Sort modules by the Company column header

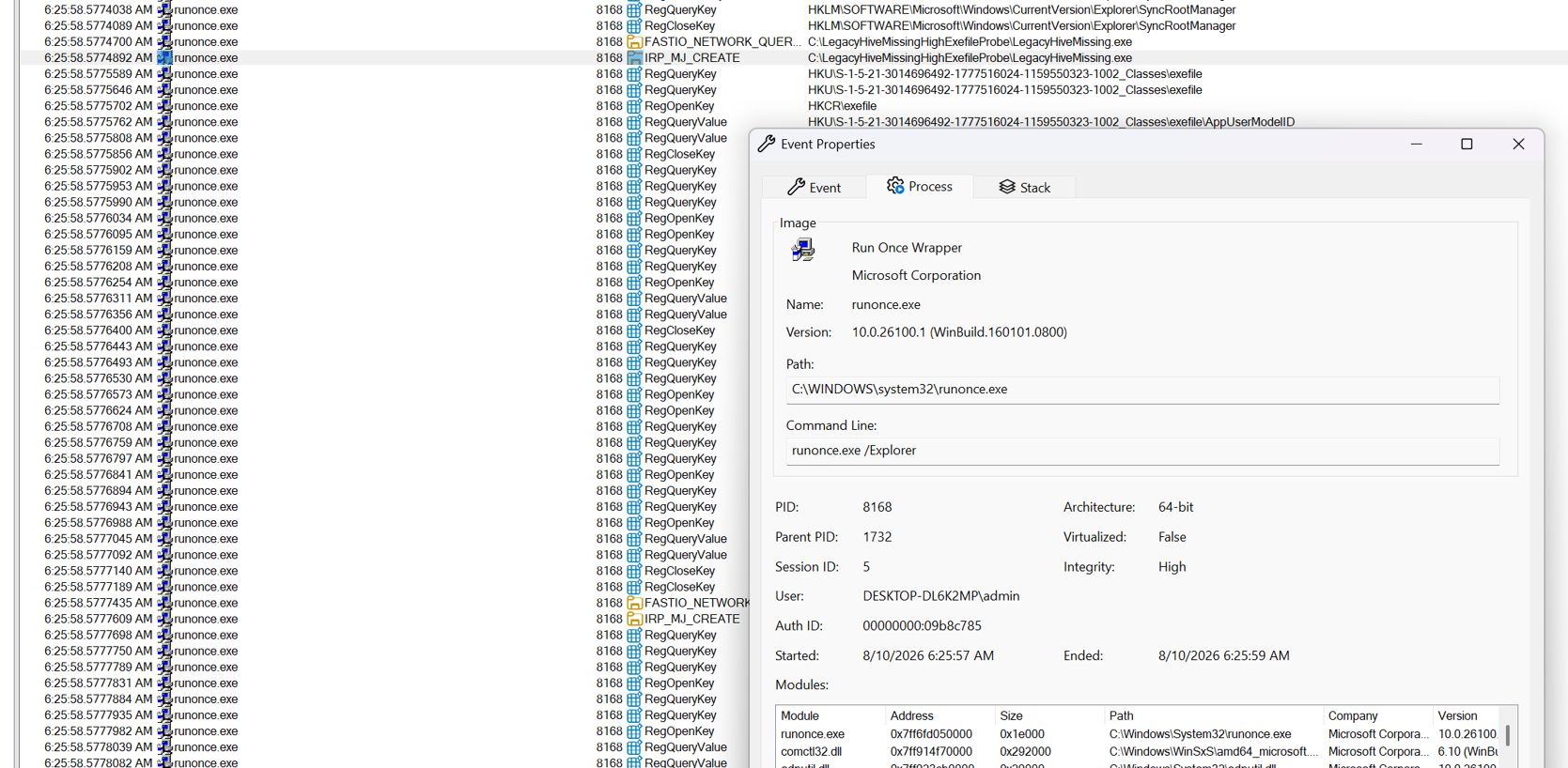1378,715
